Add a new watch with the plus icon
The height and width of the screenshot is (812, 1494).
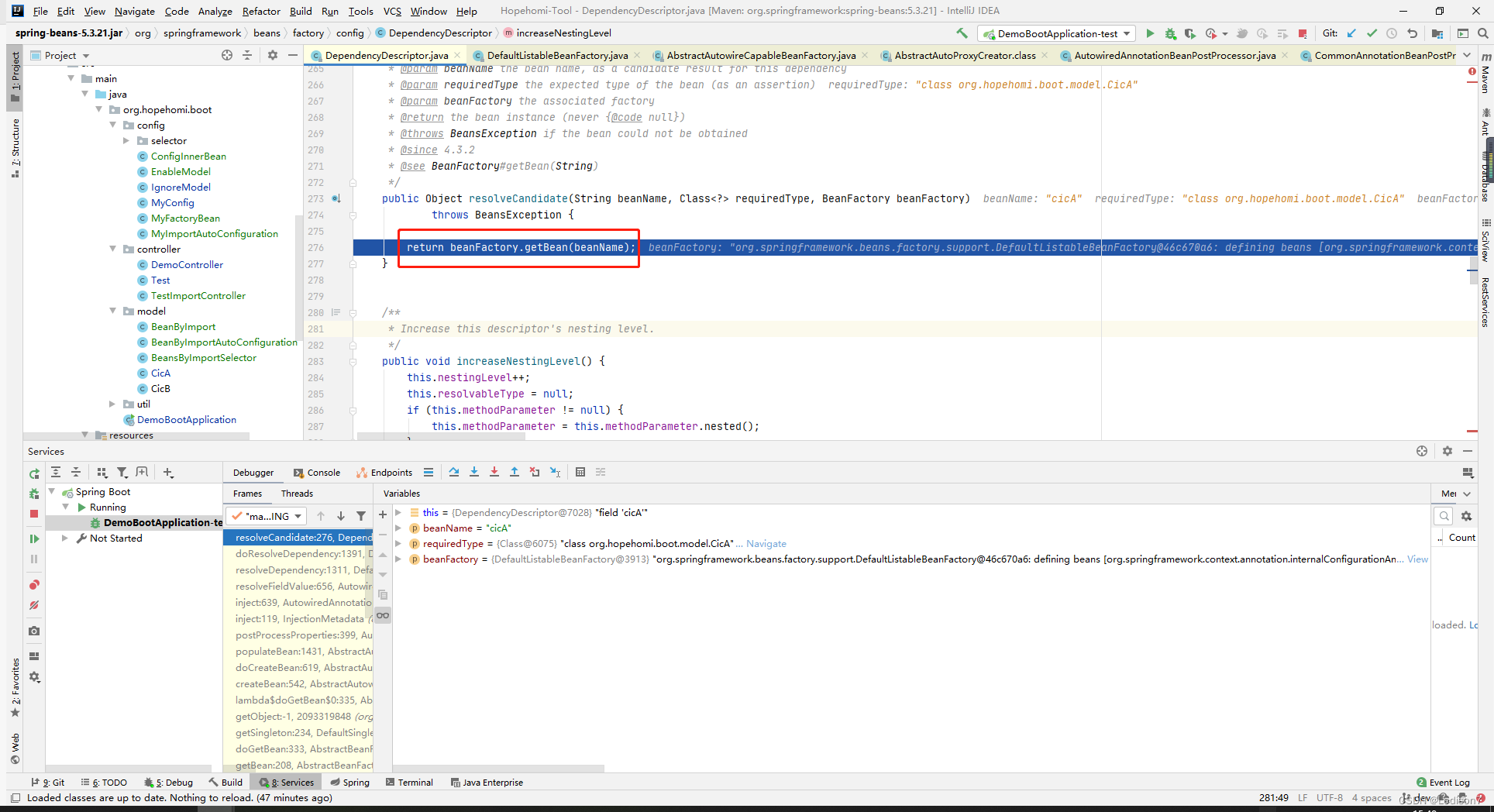(383, 514)
